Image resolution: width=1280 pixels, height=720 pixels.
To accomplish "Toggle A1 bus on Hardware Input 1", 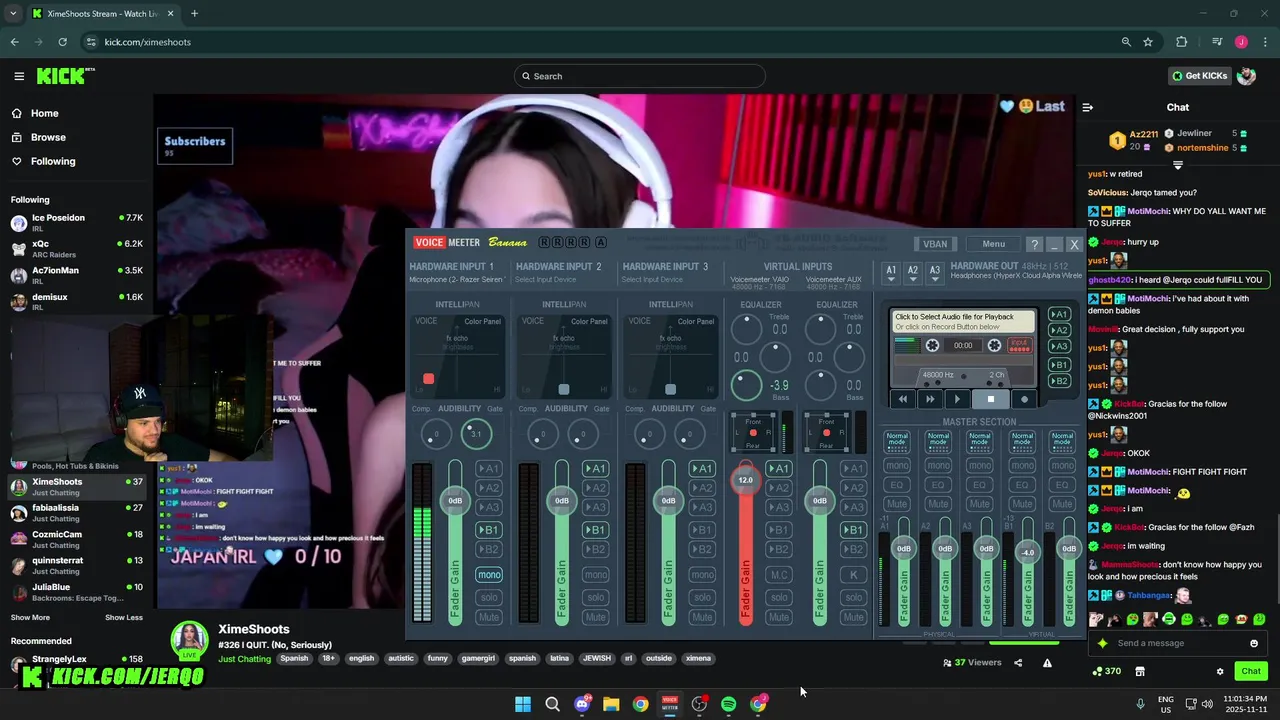I will (x=489, y=469).
